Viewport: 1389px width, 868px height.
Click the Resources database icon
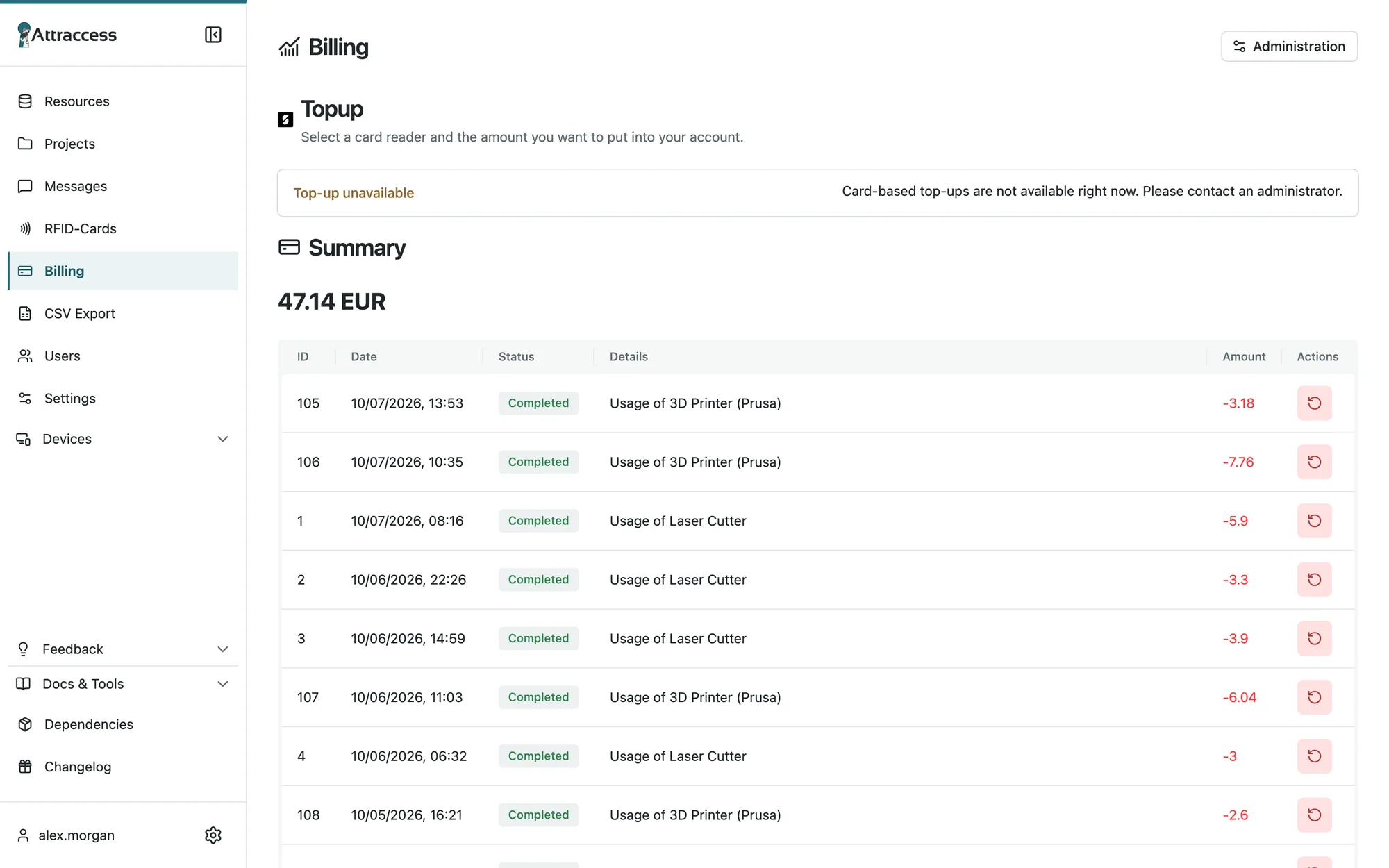tap(25, 101)
